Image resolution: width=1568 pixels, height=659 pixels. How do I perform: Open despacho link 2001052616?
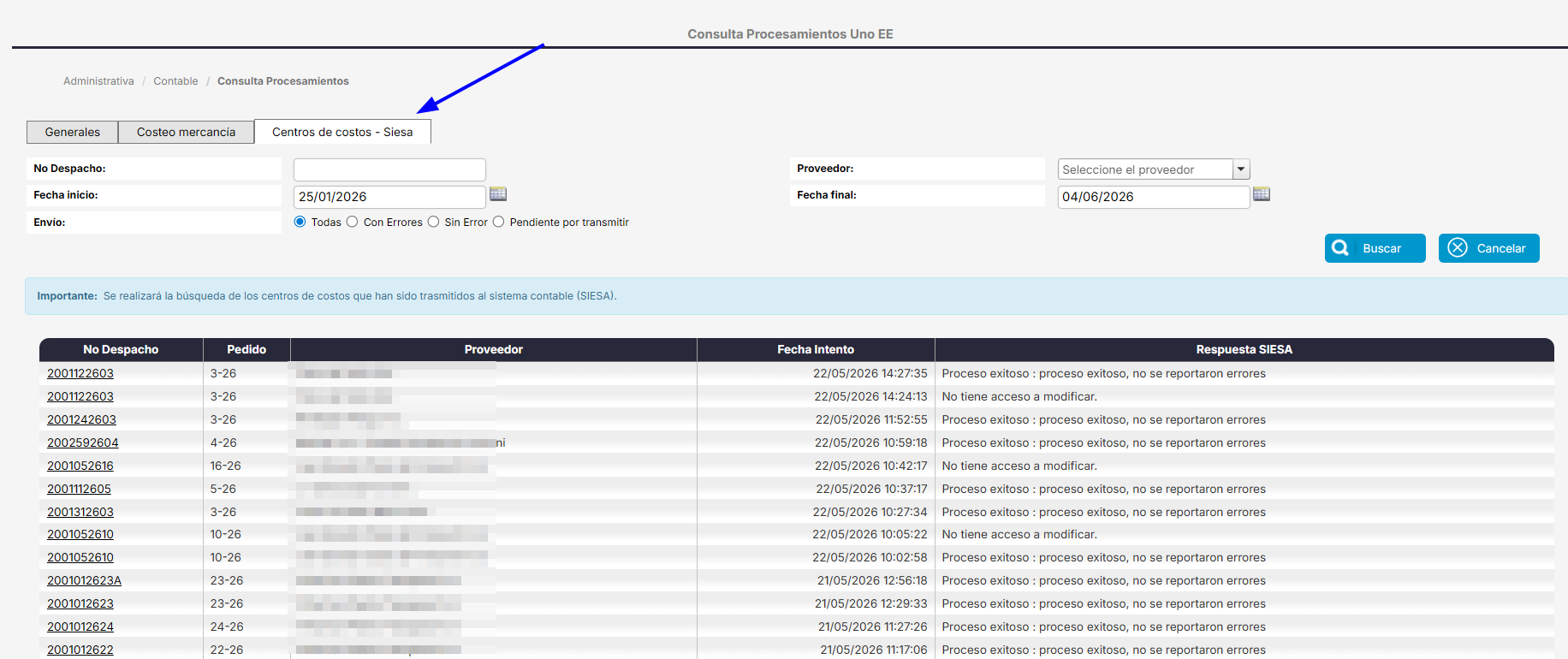[80, 466]
